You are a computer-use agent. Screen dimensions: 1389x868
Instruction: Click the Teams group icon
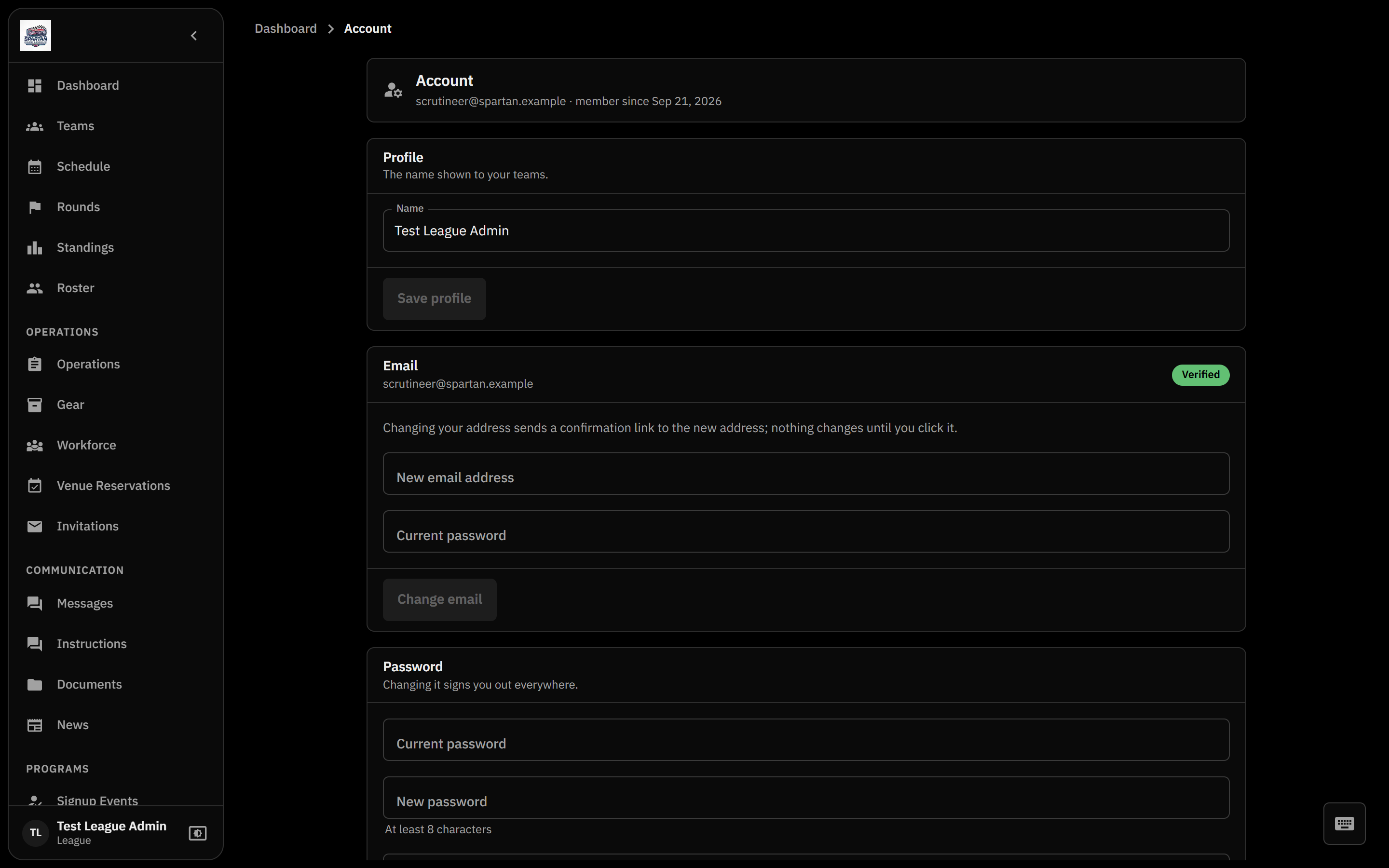point(34,126)
